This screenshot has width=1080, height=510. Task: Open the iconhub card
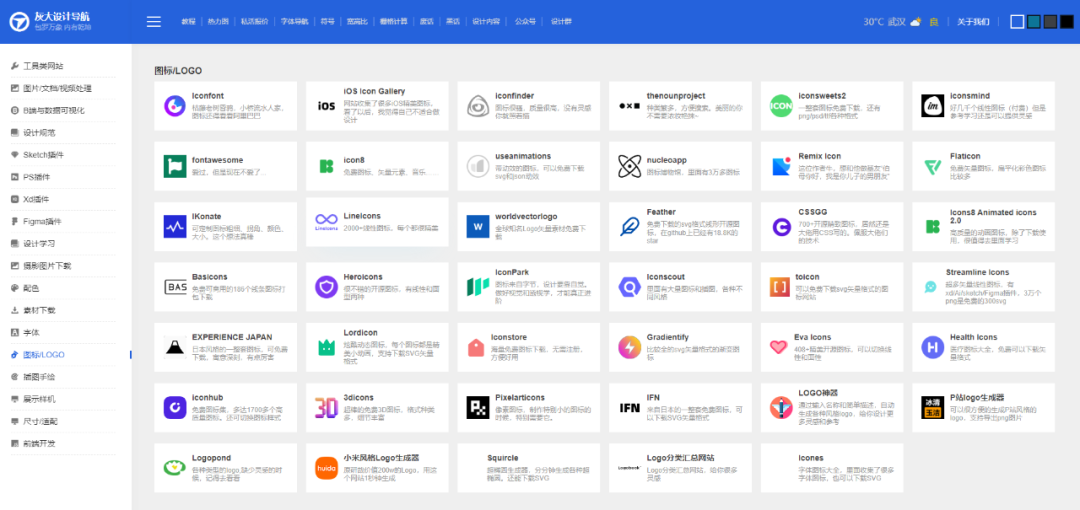pos(226,407)
